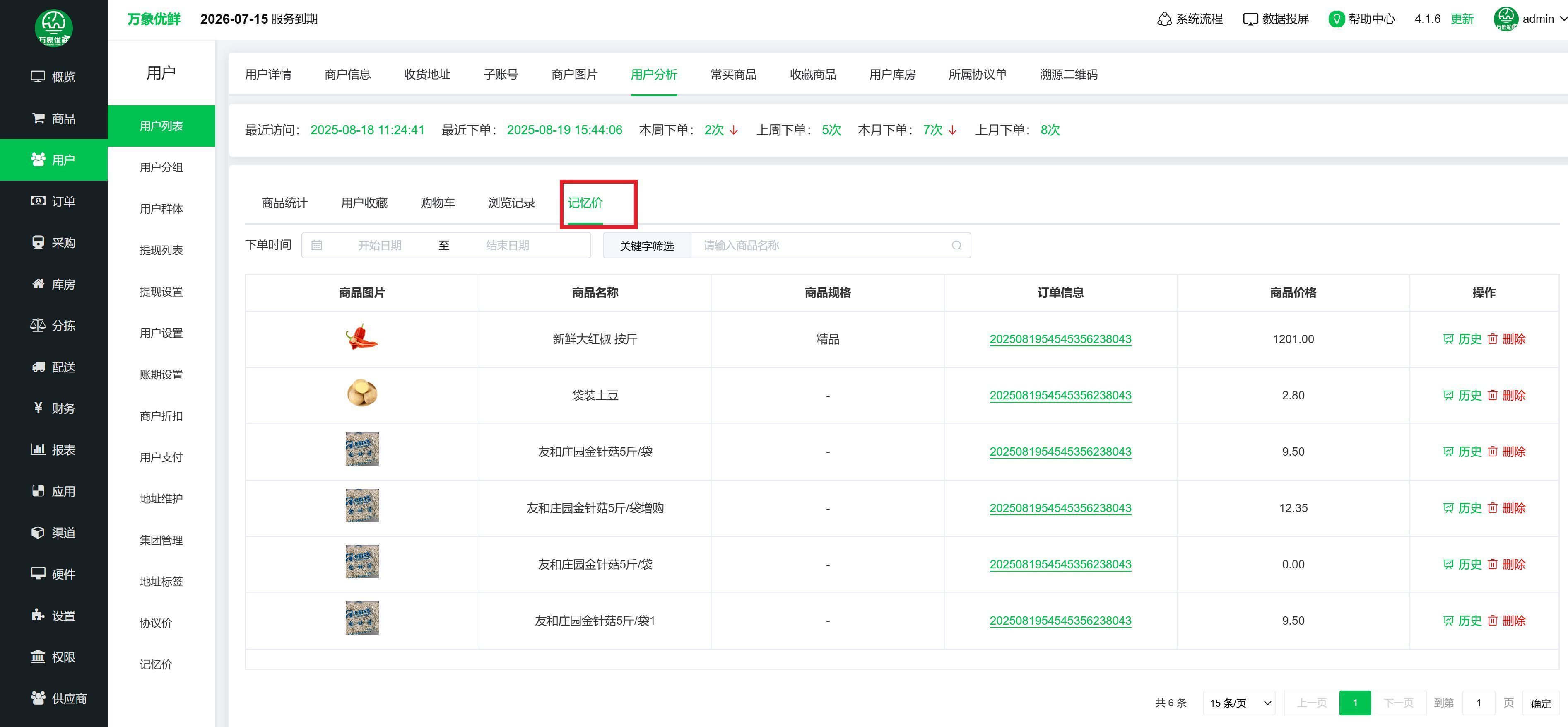This screenshot has height=727, width=1568.
Task: View 历史 for 新鲜大红椒 按斤
Action: tap(1462, 339)
